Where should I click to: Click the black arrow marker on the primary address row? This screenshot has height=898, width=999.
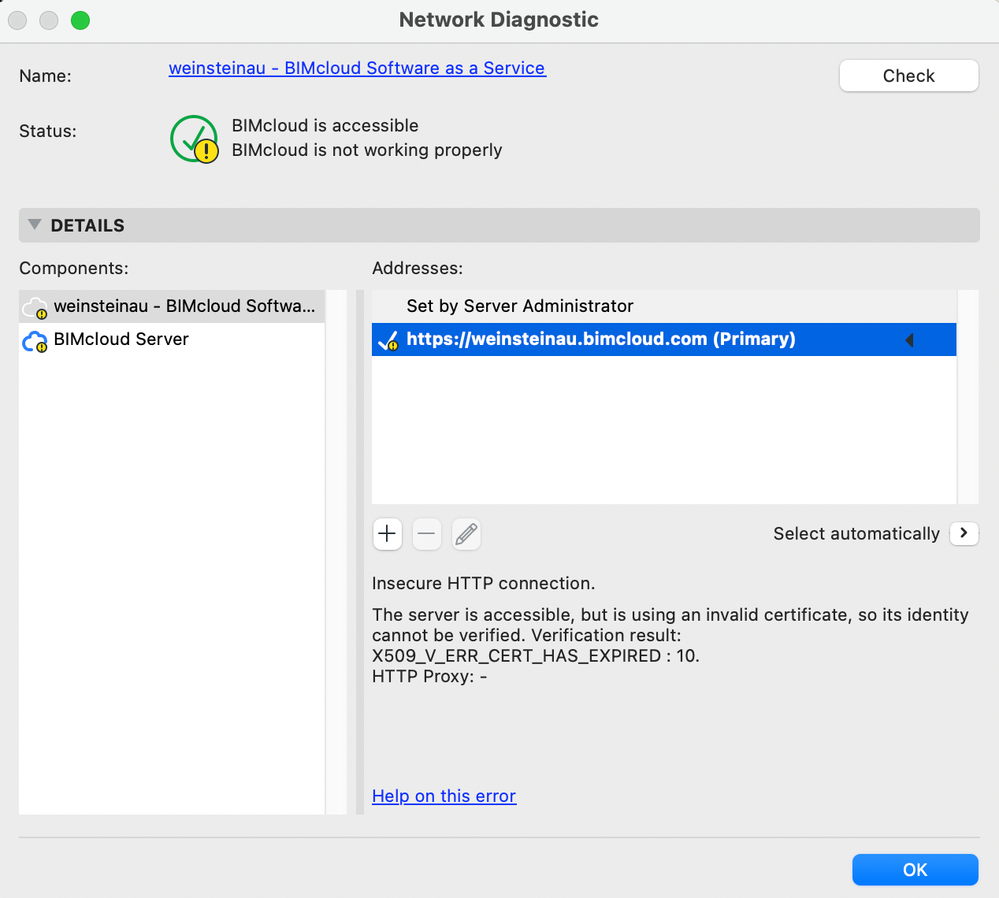tap(909, 340)
